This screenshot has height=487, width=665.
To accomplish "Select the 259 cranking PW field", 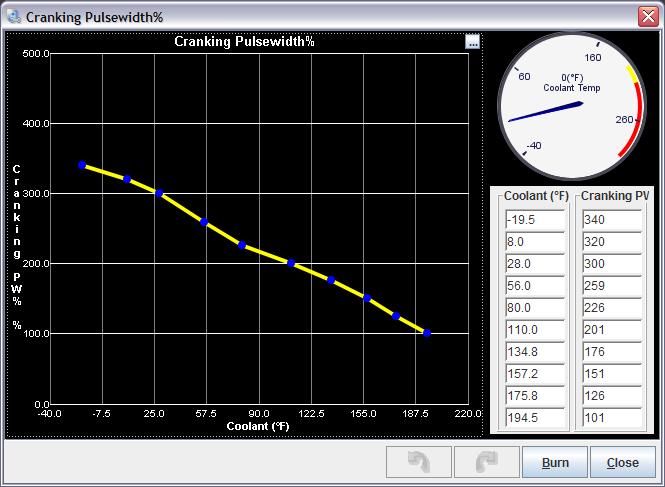I will tap(612, 286).
